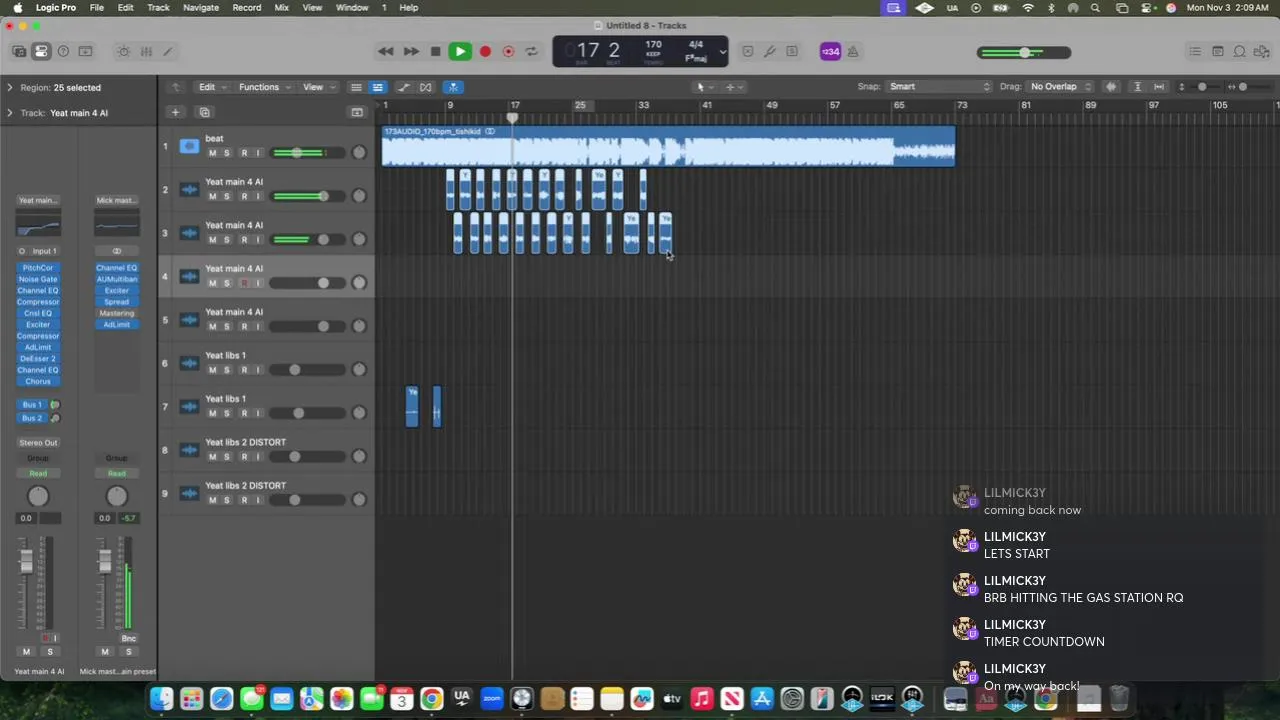The image size is (1280, 720).
Task: Click the Bus 1 send slot
Action: 32,405
